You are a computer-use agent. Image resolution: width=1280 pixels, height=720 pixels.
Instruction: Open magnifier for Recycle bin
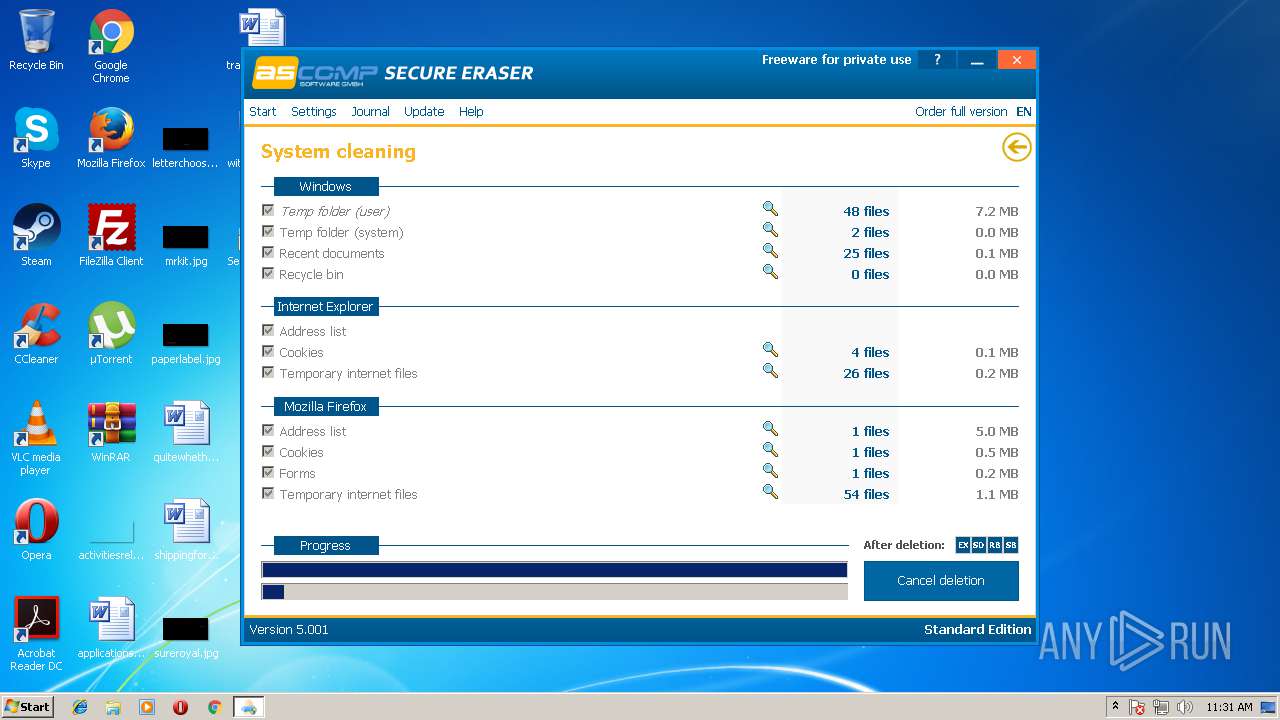tap(770, 272)
